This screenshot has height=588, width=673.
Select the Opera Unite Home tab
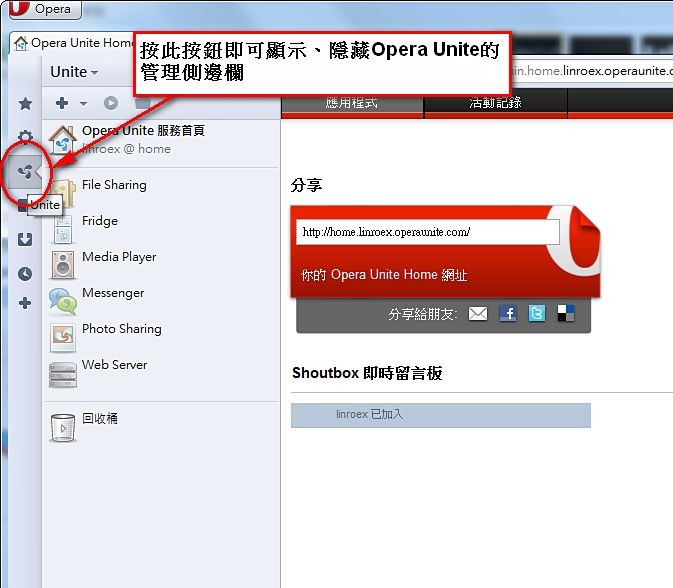pyautogui.click(x=73, y=43)
